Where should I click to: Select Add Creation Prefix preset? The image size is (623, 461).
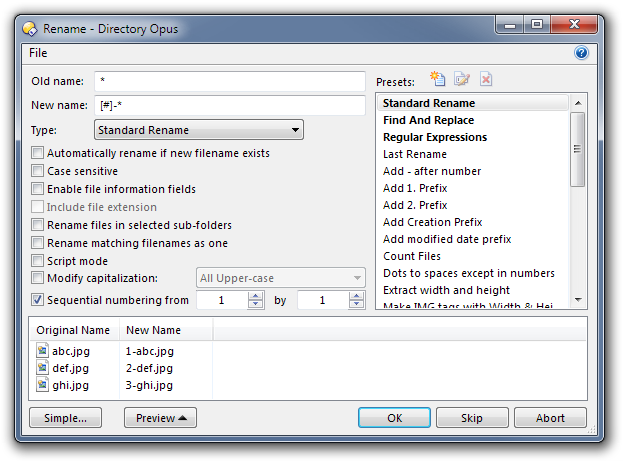[472, 222]
